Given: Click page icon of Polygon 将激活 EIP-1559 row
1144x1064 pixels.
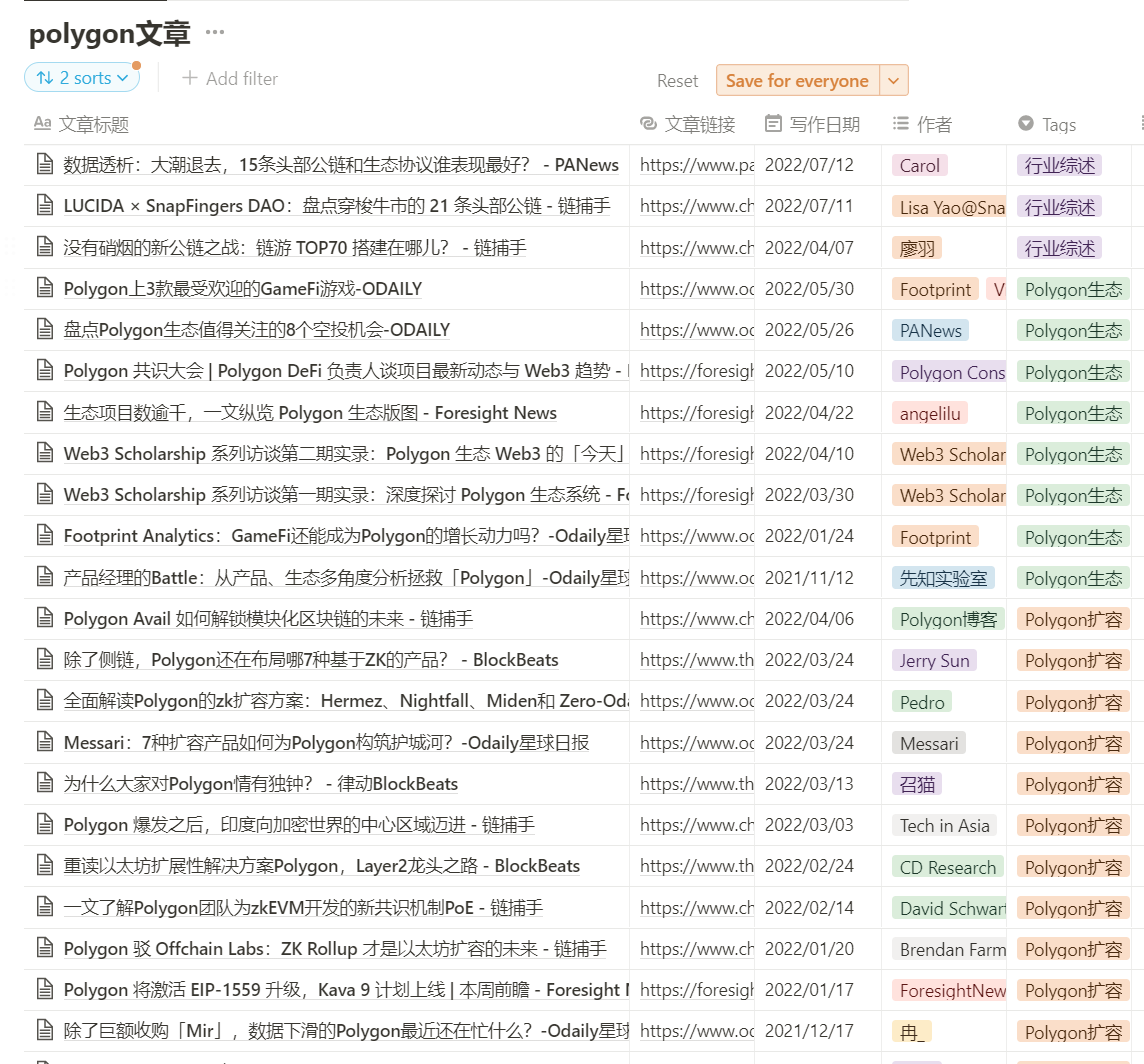Looking at the screenshot, I should pos(45,990).
